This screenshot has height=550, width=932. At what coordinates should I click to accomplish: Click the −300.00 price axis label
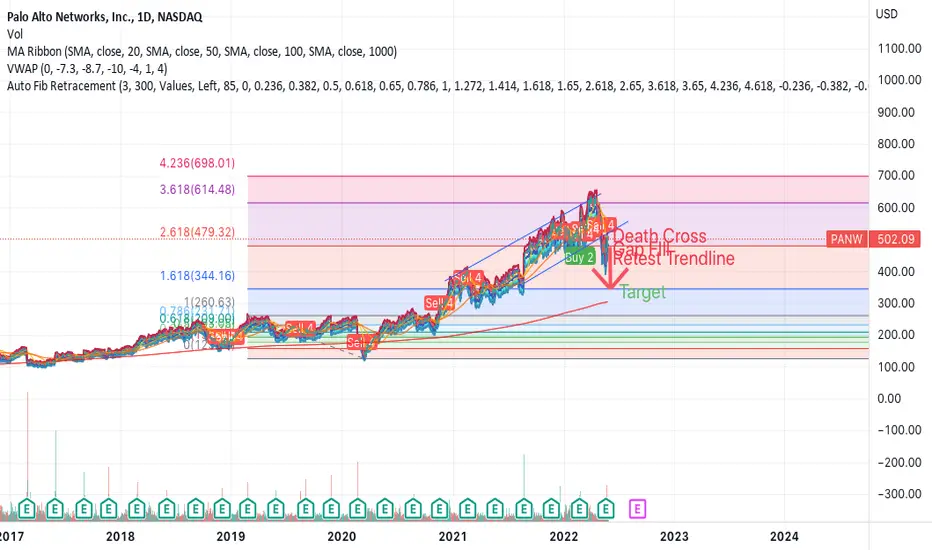point(899,494)
